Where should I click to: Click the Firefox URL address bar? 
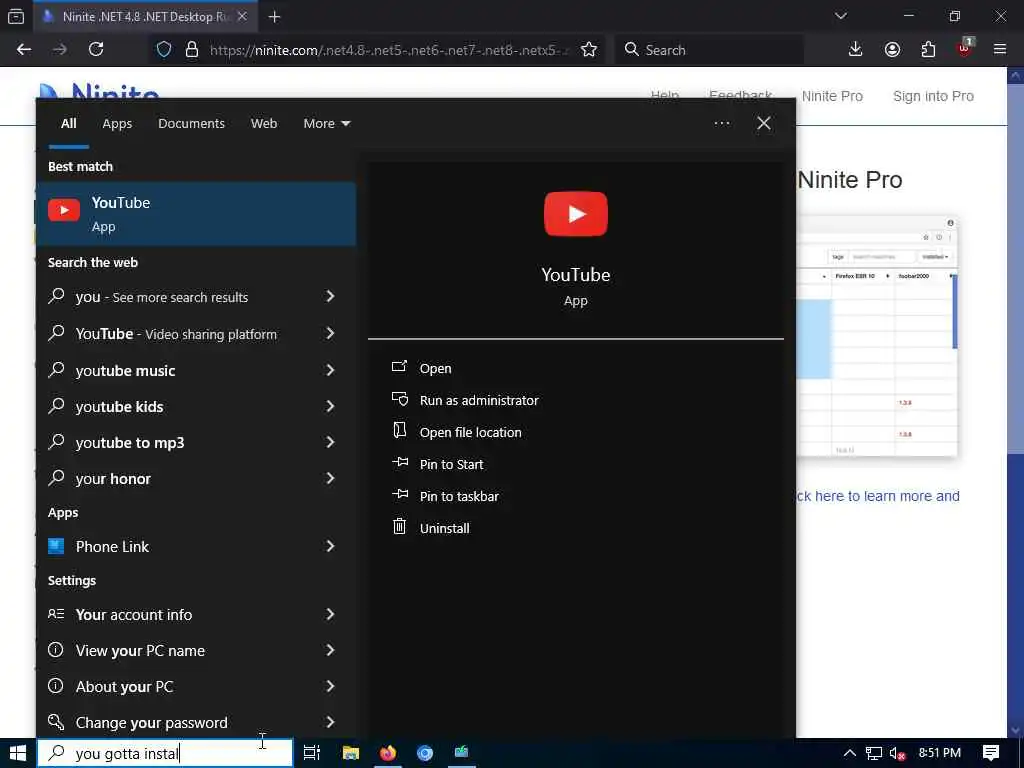389,50
